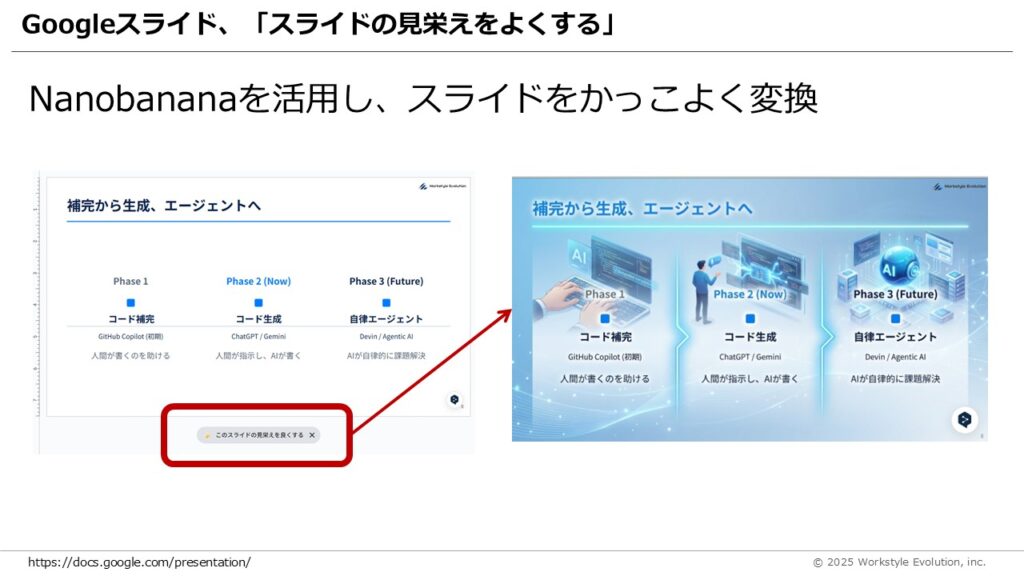Click the 補完から生成、エージェントへ title bar
The image size is (1024, 576).
[164, 207]
